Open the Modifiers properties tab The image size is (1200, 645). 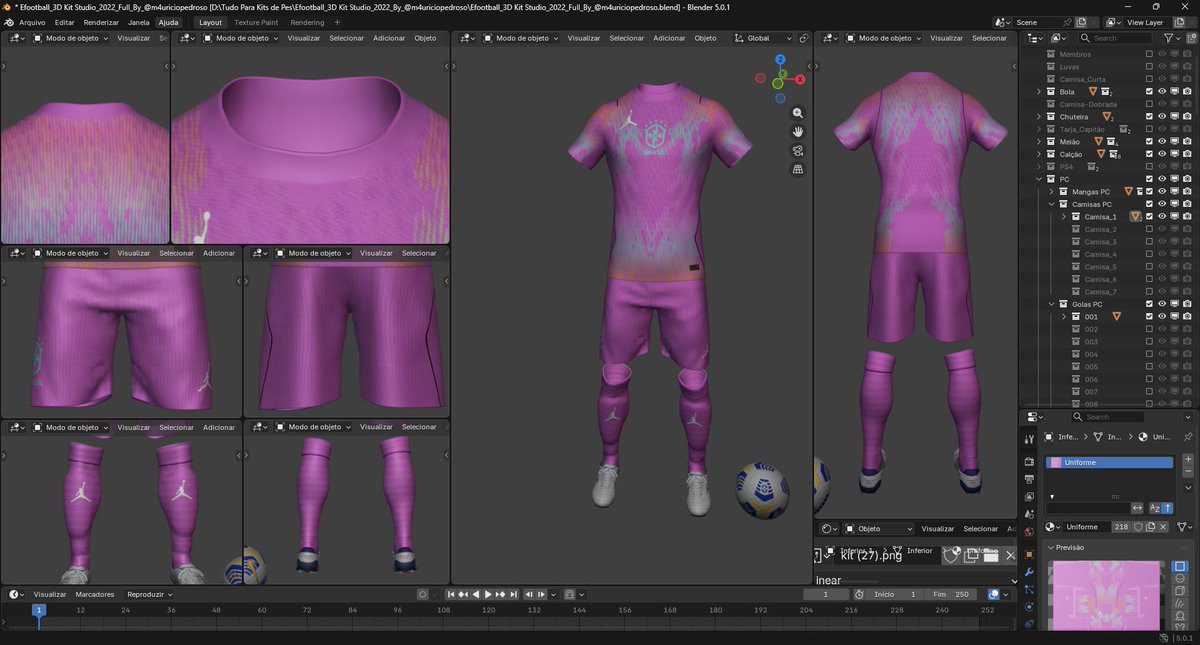1029,571
